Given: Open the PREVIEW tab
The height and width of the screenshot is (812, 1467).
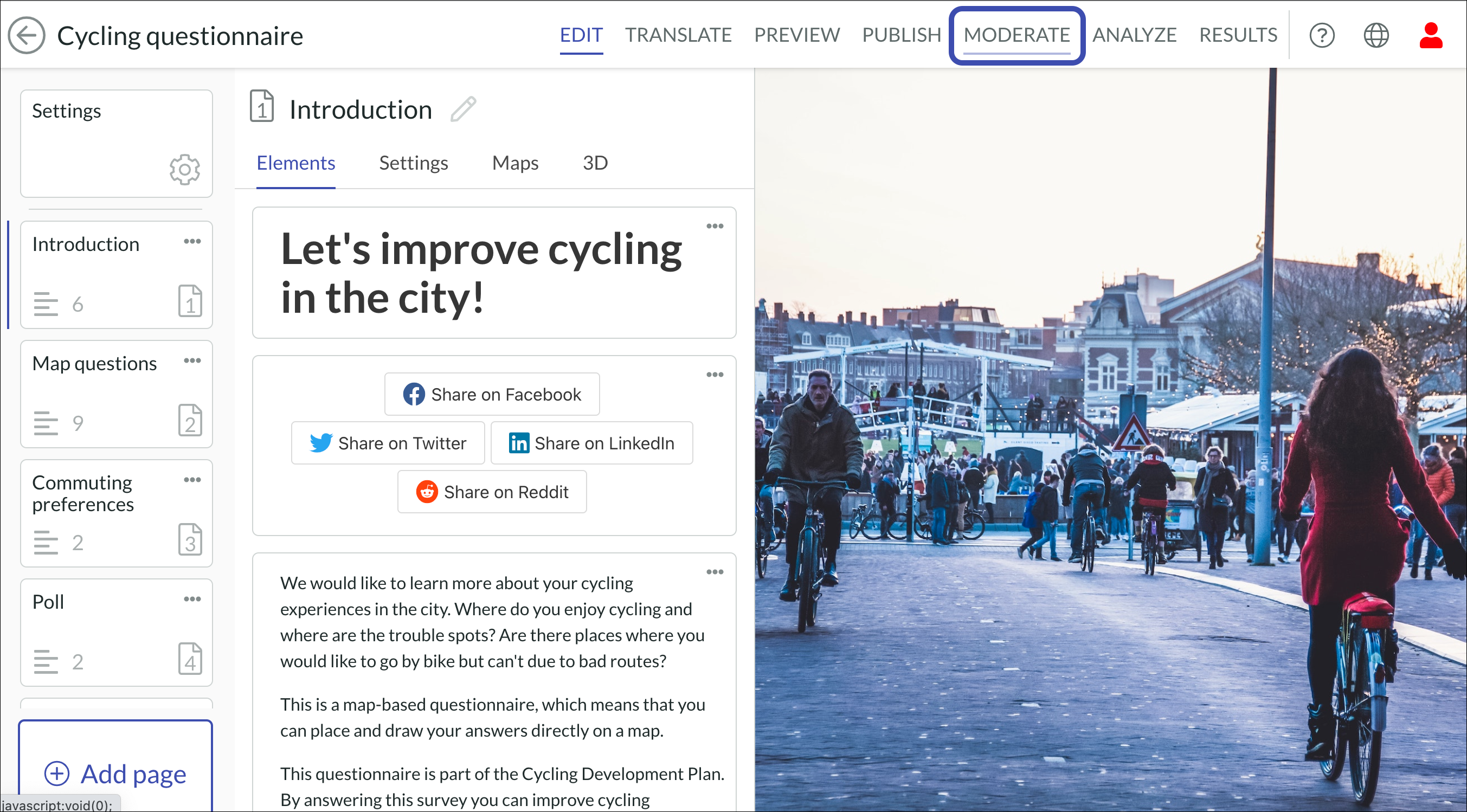Looking at the screenshot, I should [x=797, y=35].
